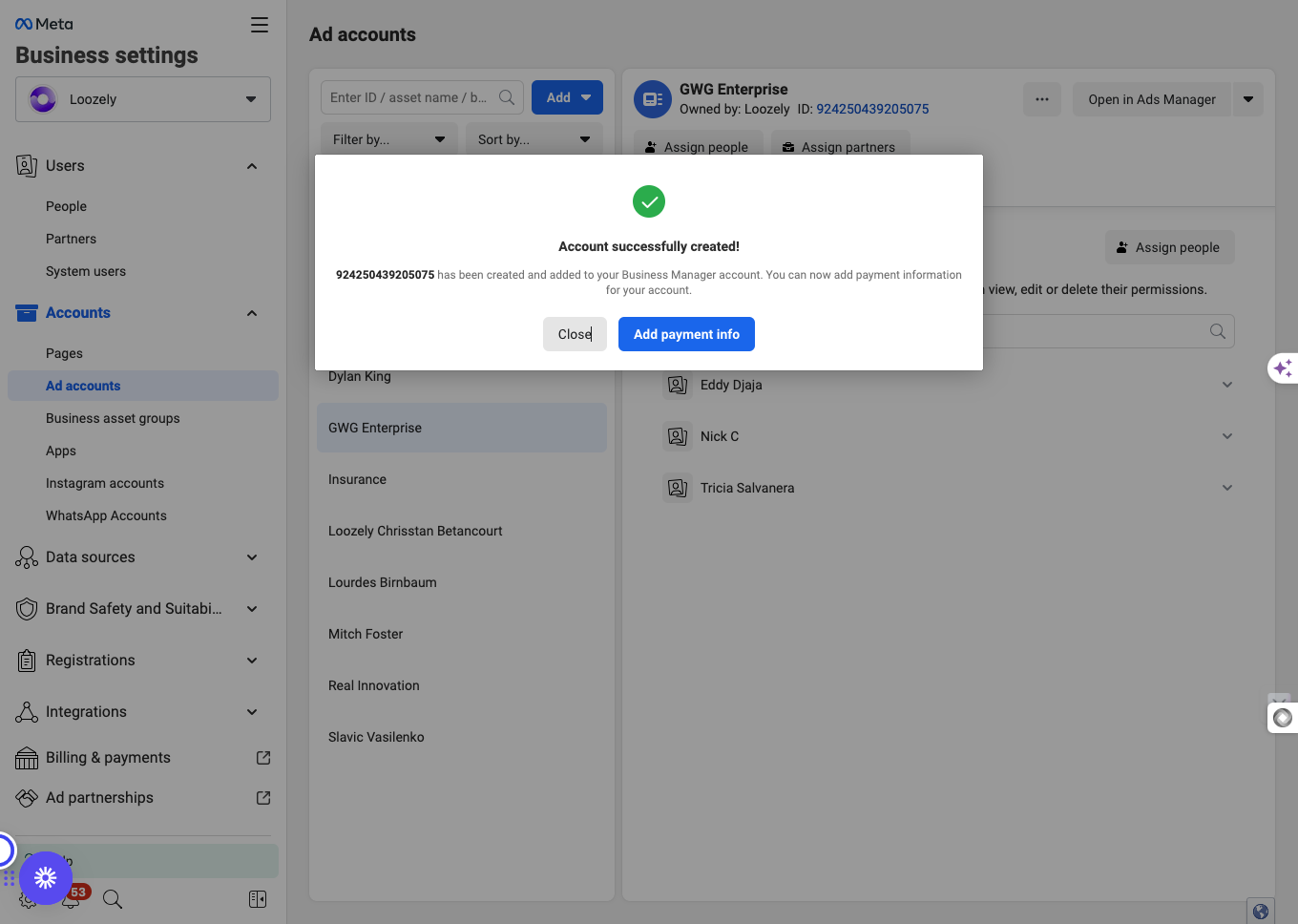
Task: Click the sparkle AI icon at right edge
Action: pyautogui.click(x=1284, y=367)
